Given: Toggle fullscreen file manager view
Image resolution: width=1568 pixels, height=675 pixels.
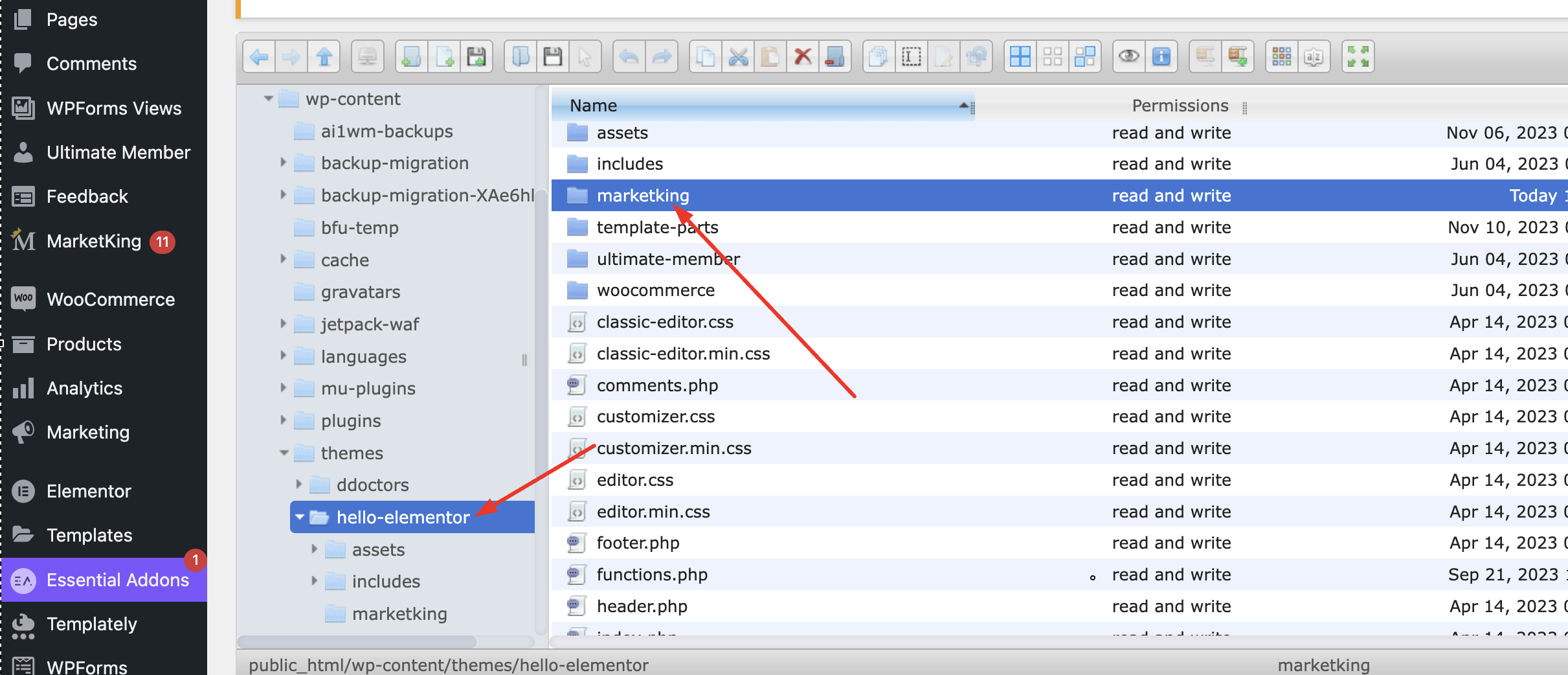Looking at the screenshot, I should coord(1358,57).
